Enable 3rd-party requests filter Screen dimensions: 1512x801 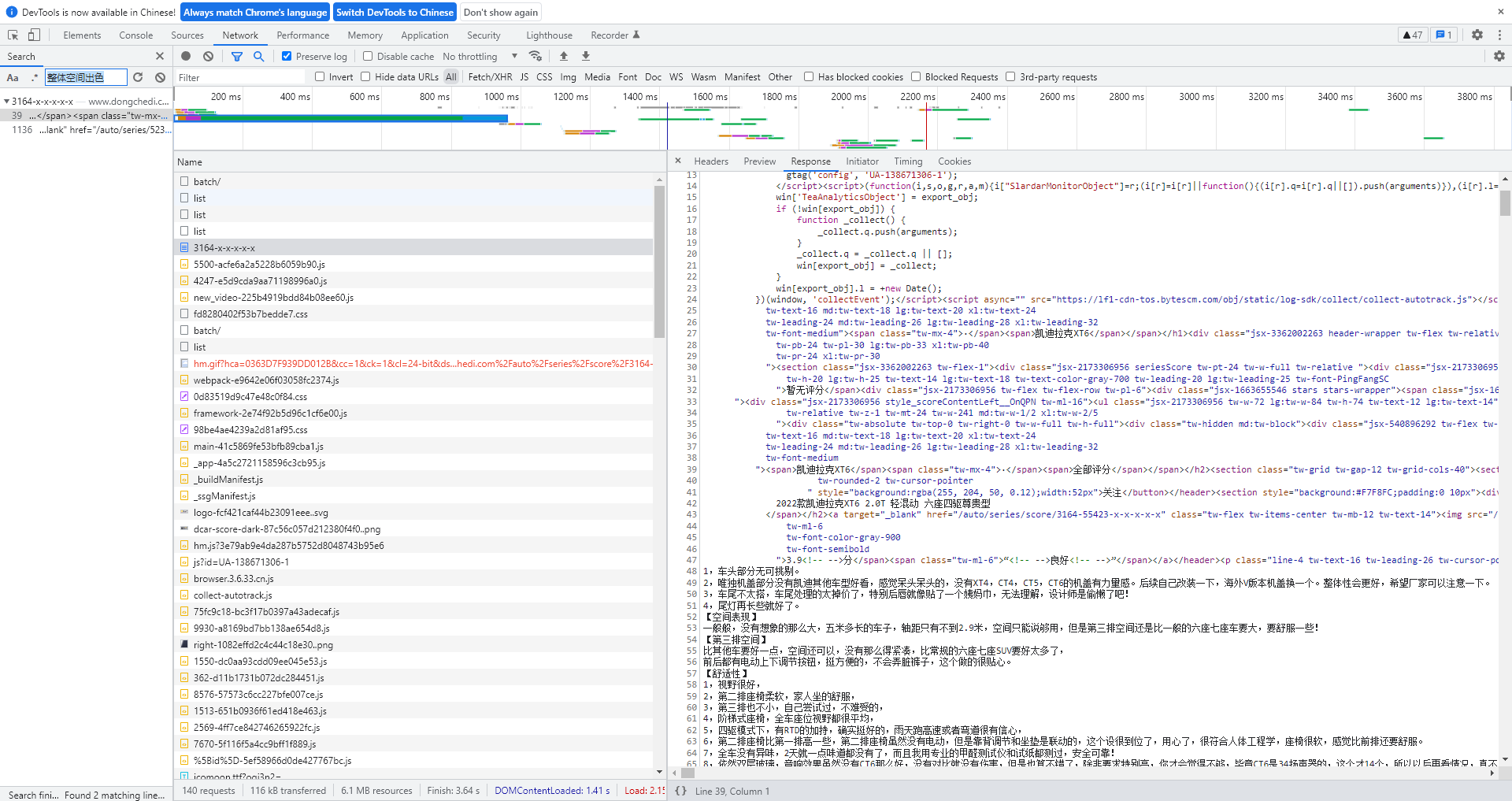tap(1010, 76)
